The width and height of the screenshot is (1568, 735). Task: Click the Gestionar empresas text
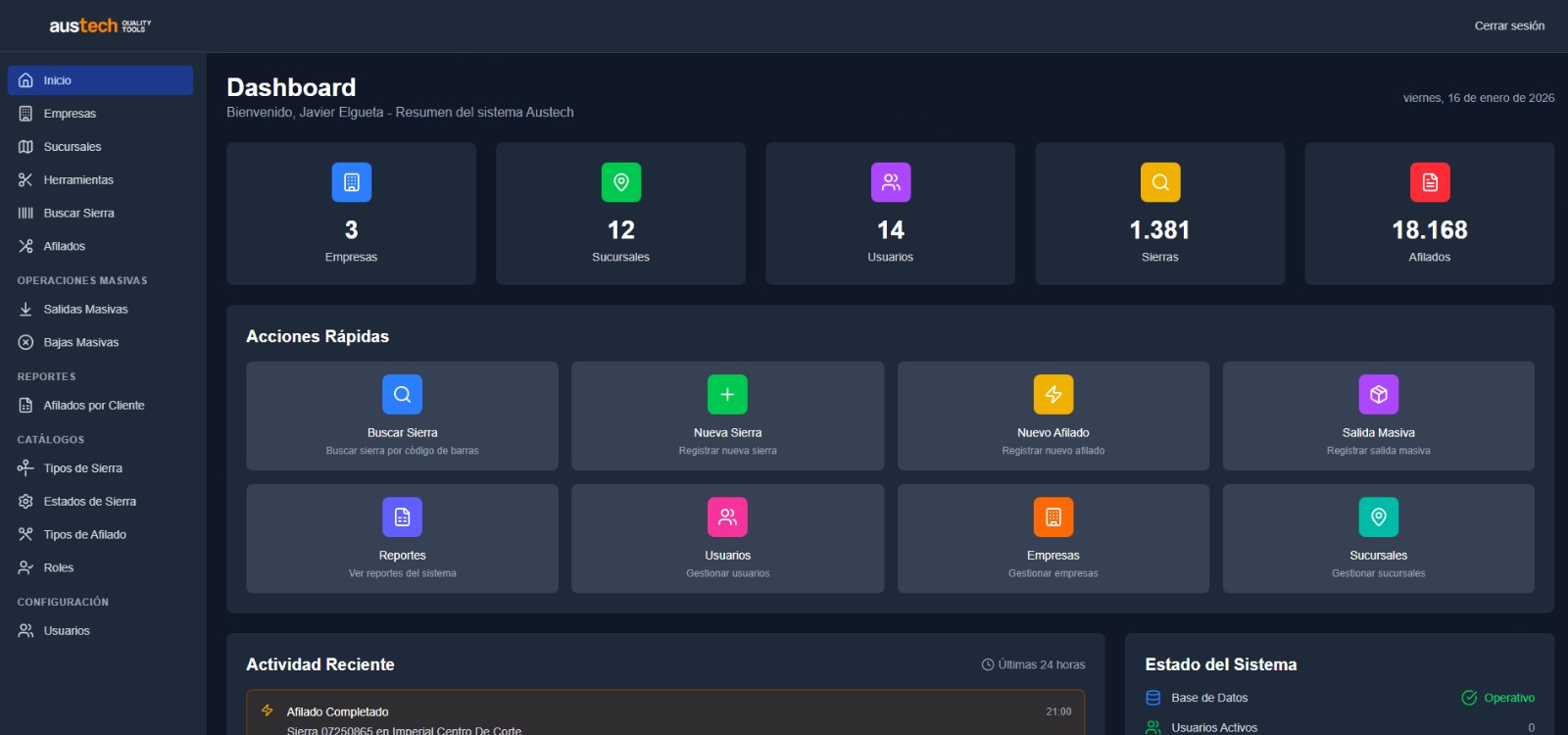1053,573
